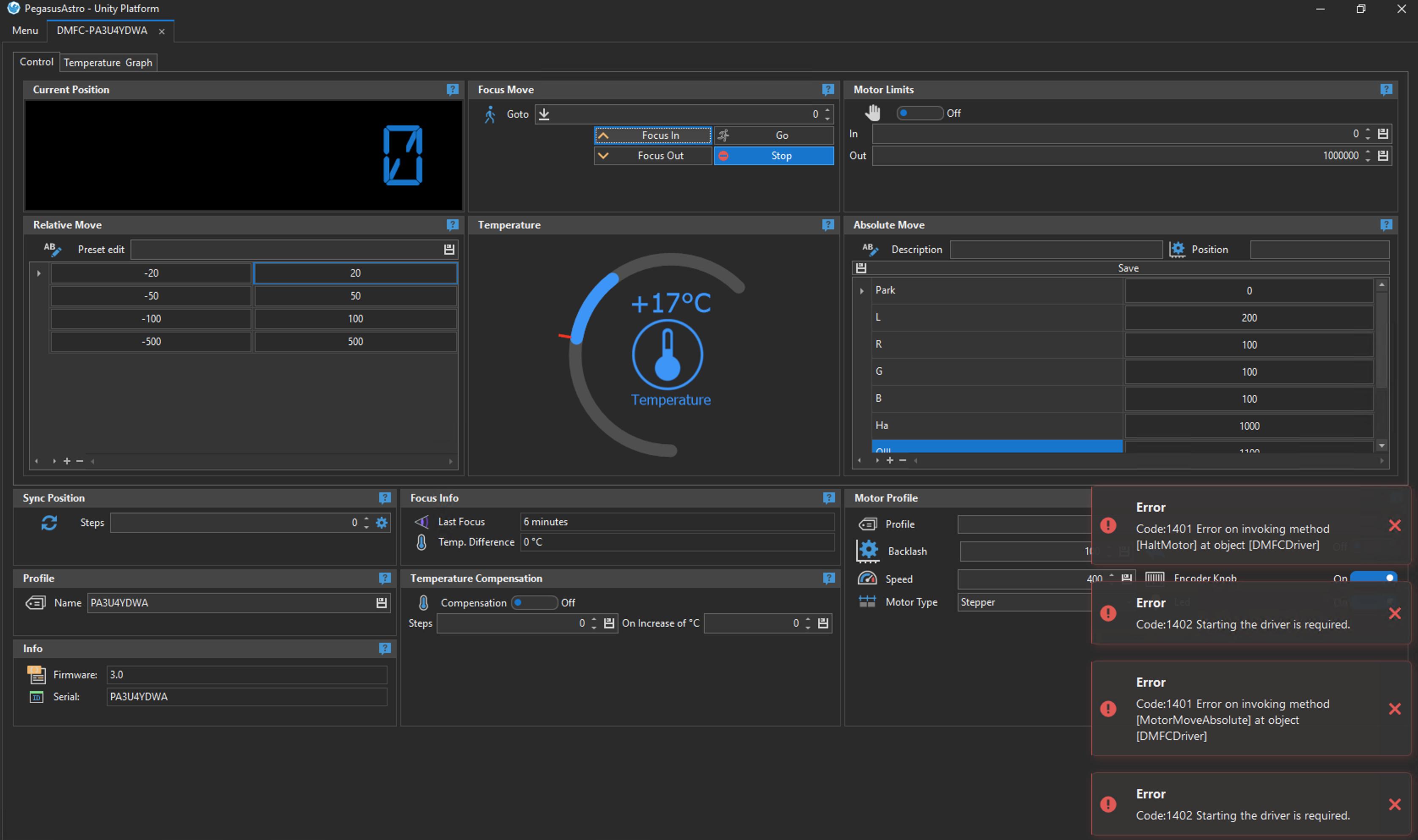
Task: Click the Sync Position refresh icon
Action: click(49, 522)
